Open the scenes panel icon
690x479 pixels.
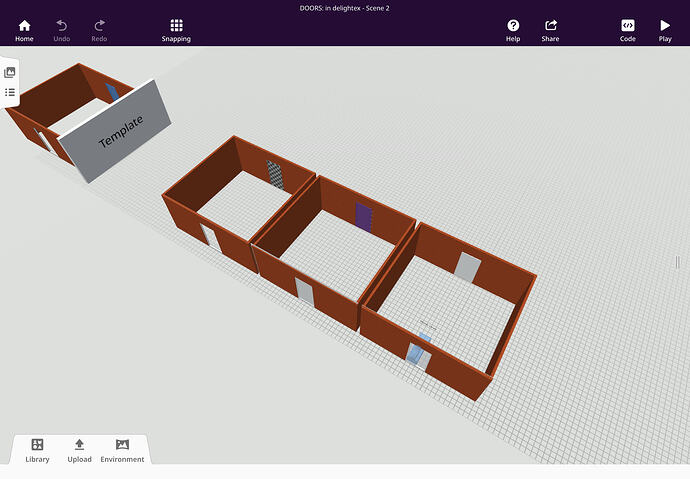10,72
